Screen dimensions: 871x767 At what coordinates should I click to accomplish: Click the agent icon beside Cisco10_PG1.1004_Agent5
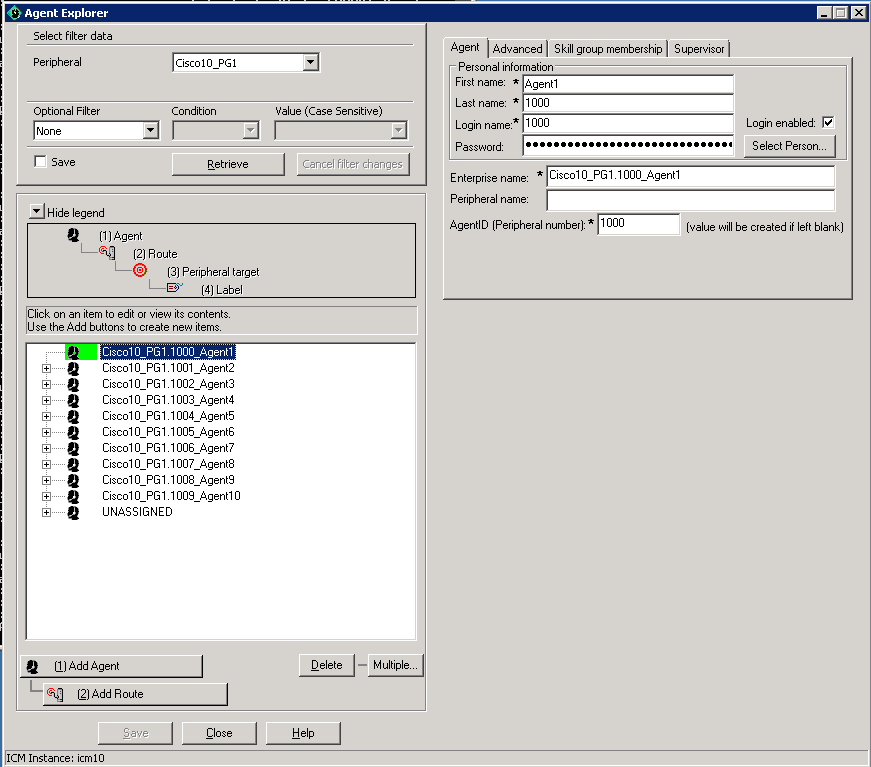coord(73,417)
